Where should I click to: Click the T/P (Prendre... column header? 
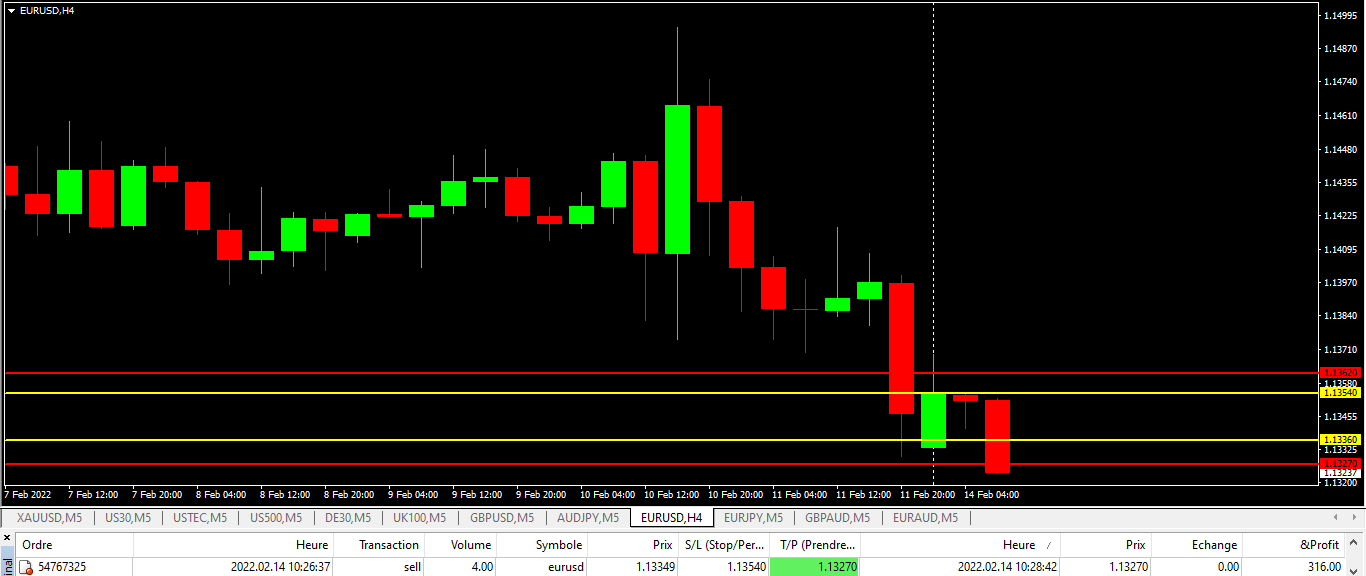815,545
